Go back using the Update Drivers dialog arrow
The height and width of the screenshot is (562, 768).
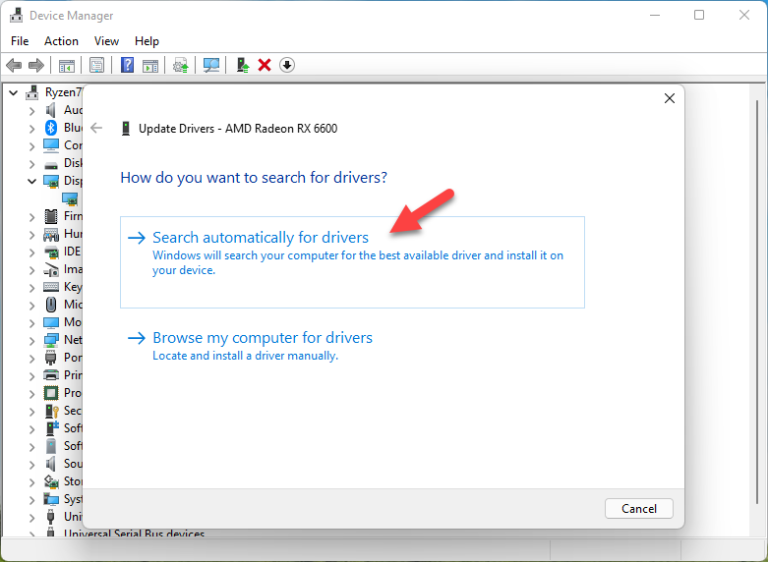coord(96,128)
